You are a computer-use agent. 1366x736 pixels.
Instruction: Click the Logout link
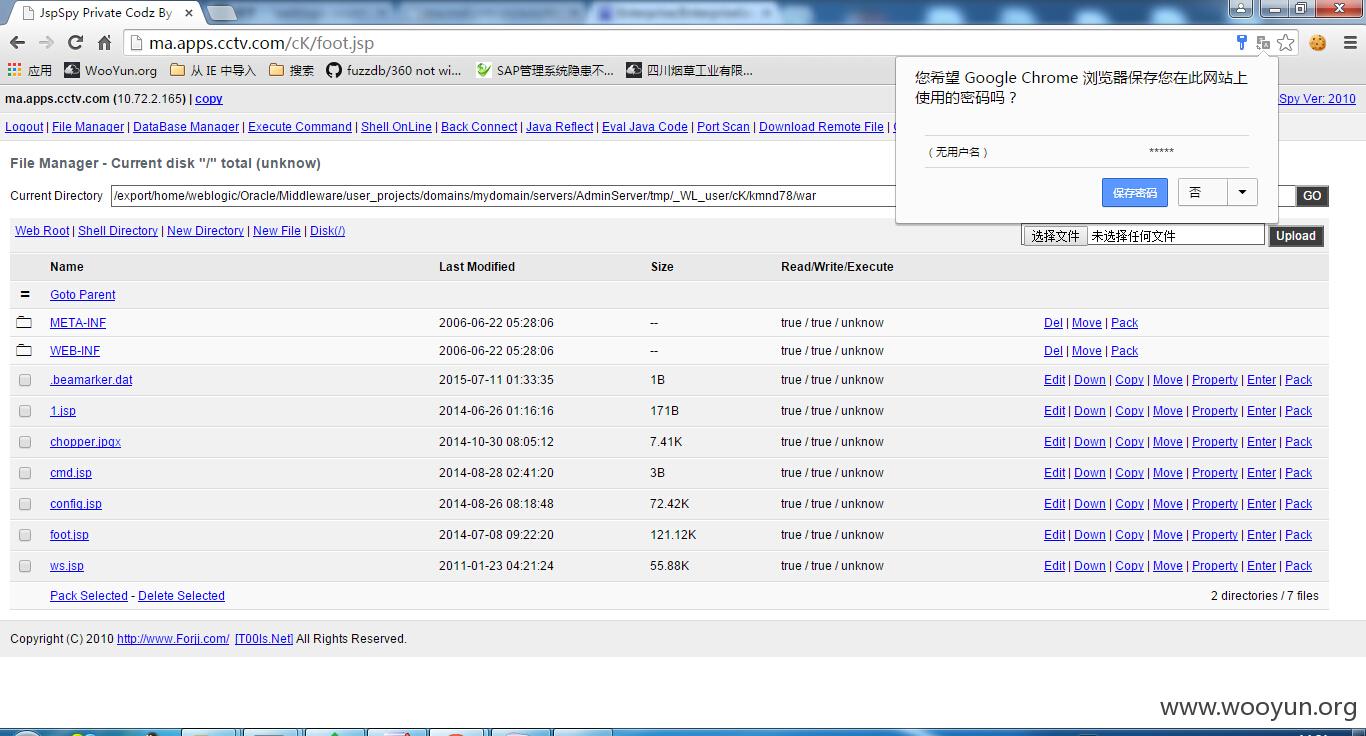24,127
